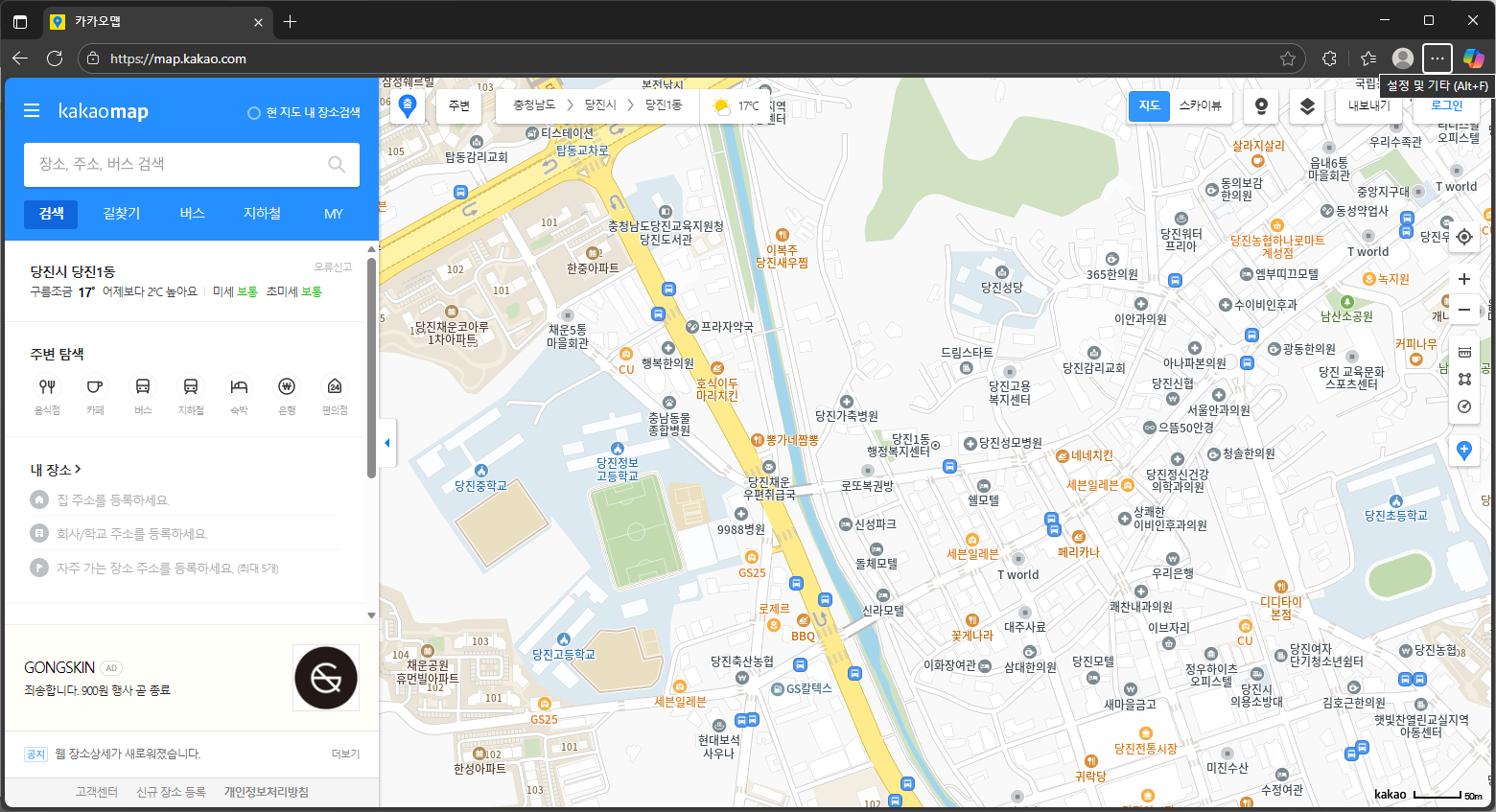Viewport: 1496px width, 812px height.
Task: Click the search magnifier icon
Action: [x=337, y=164]
